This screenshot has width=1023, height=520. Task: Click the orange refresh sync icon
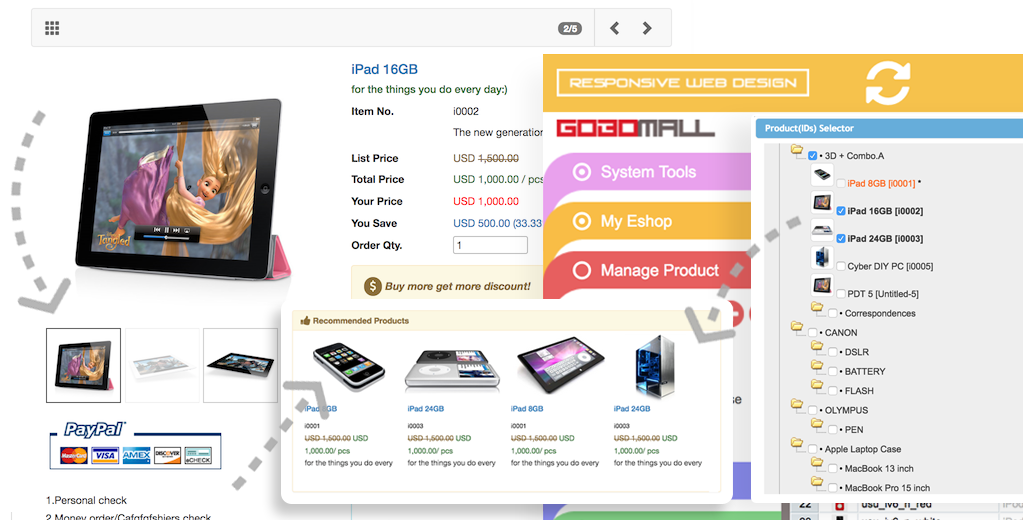point(887,83)
